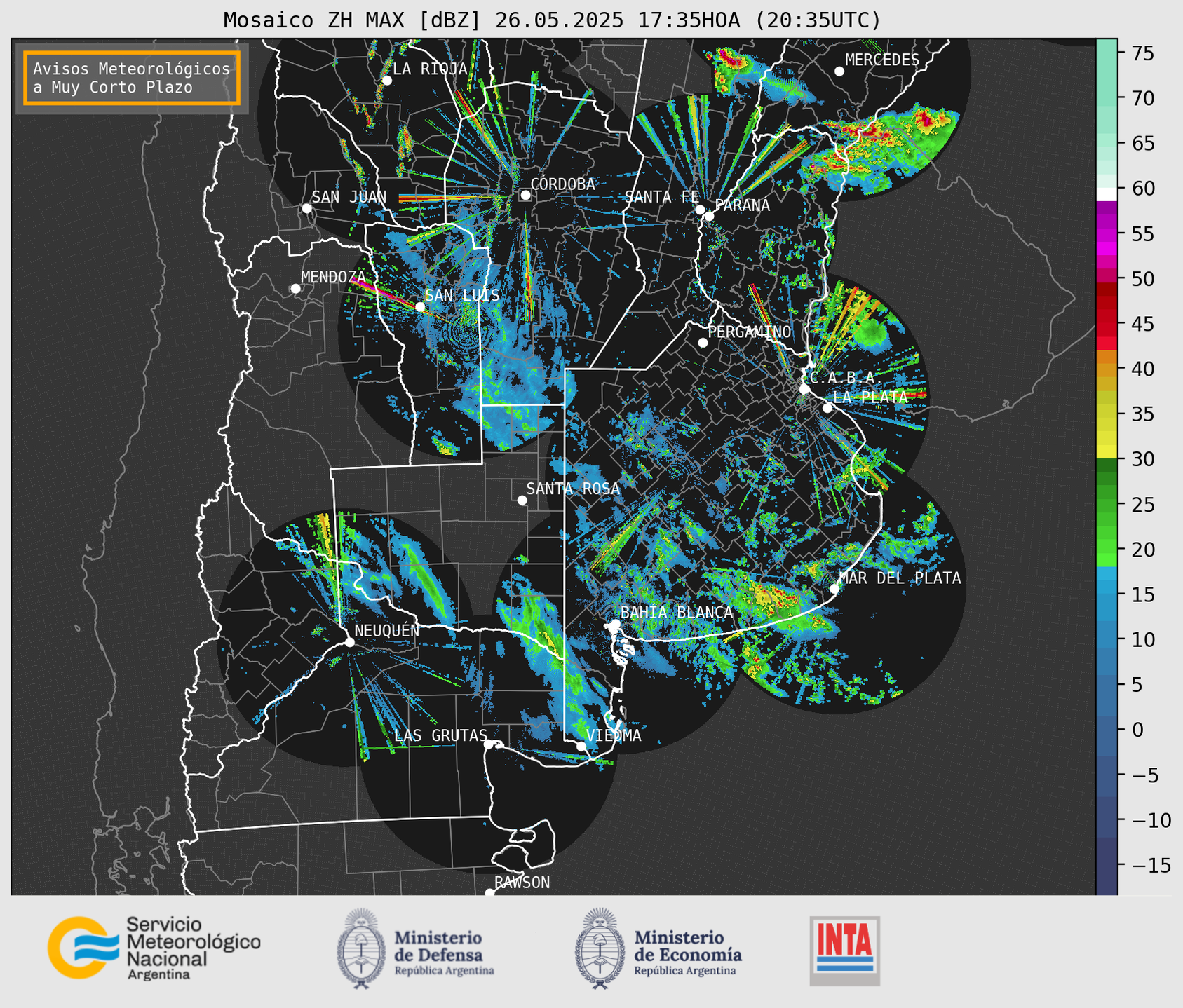Screen dimensions: 1183x1008
Task: Click the 30 value on the dBZ scale
Action: coord(1144,459)
